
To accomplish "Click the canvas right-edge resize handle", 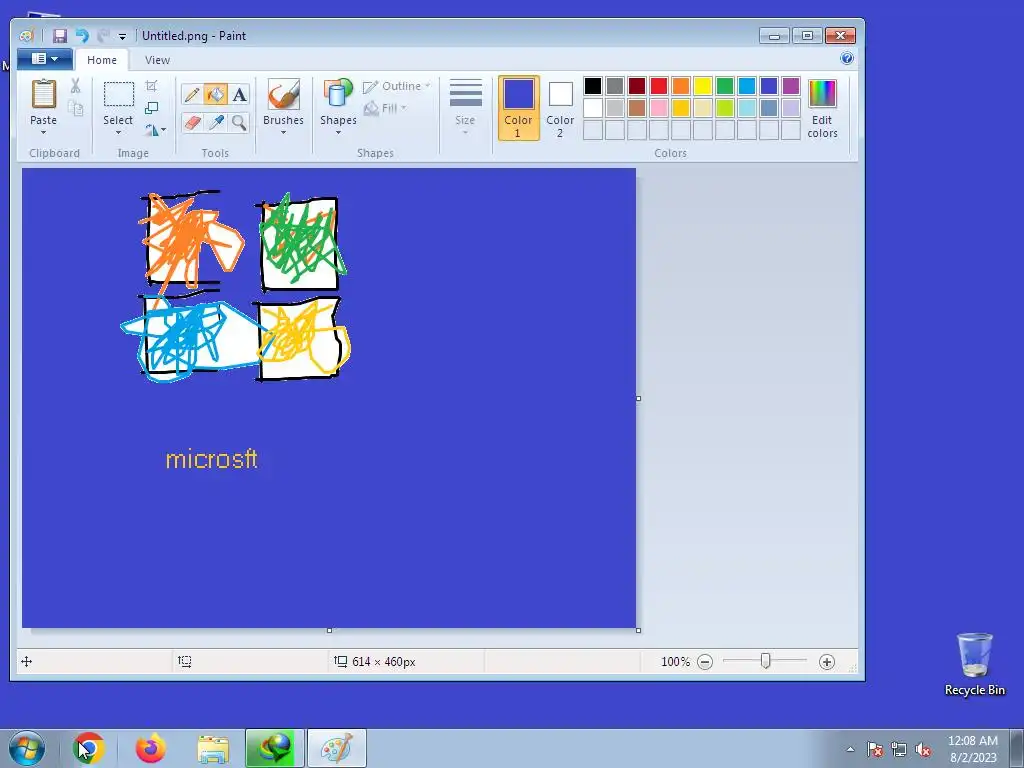I will [638, 398].
